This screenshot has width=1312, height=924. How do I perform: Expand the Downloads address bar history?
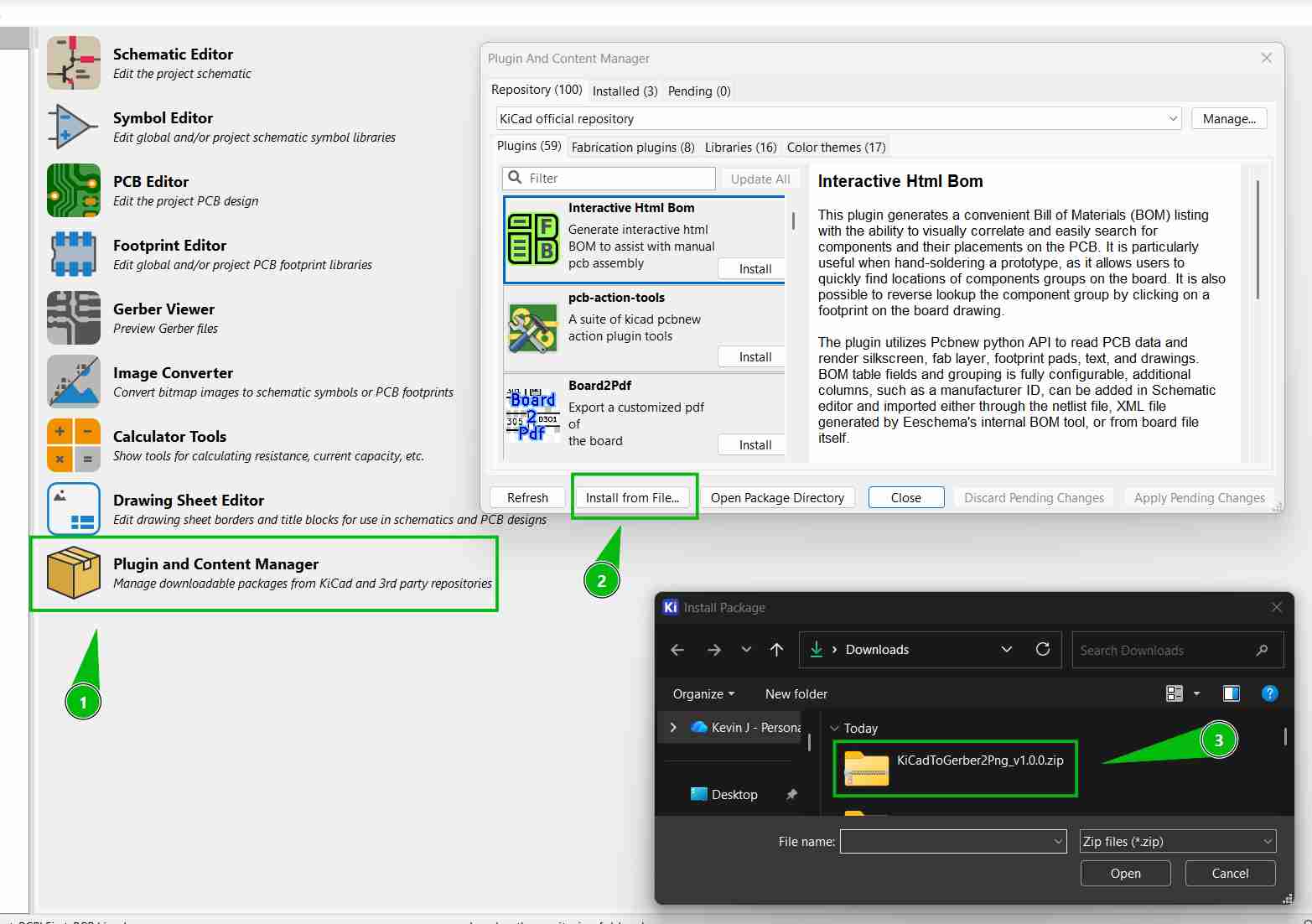click(1007, 650)
